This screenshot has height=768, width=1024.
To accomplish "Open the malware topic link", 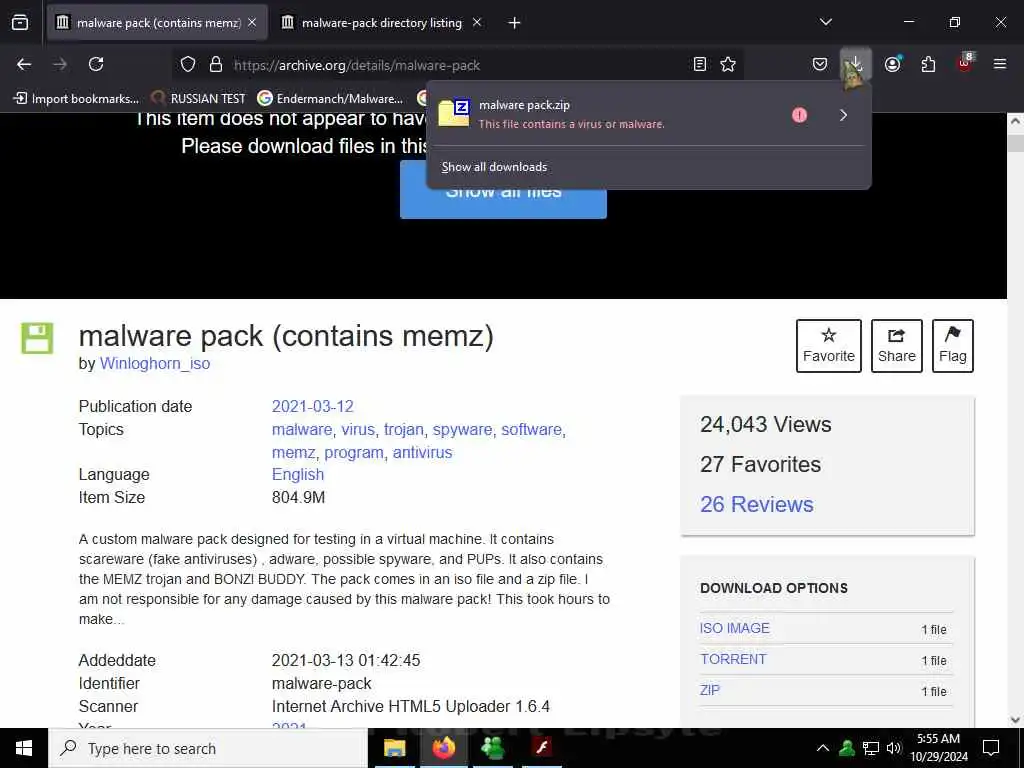I will pyautogui.click(x=302, y=429).
